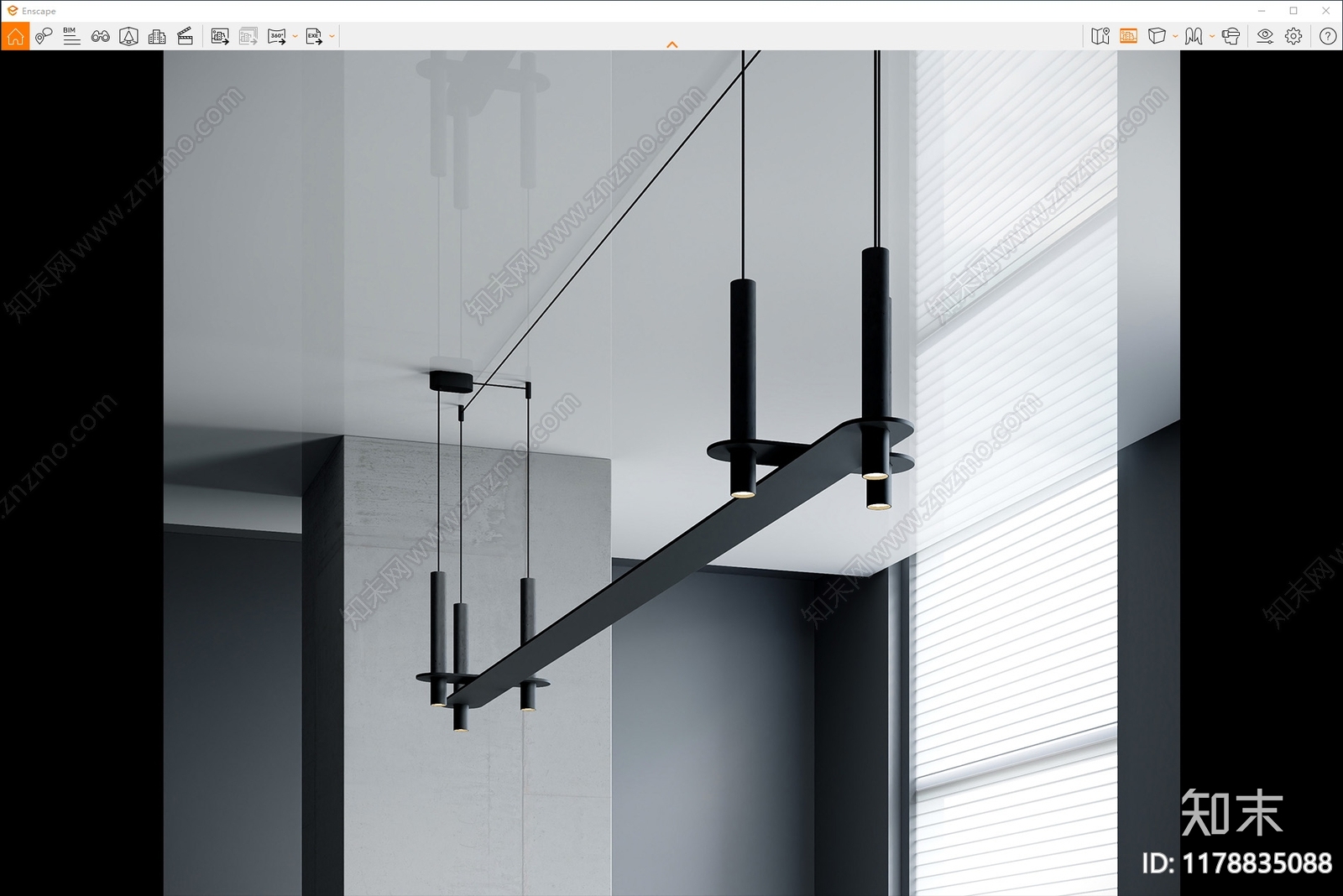The width and height of the screenshot is (1343, 896).
Task: Click the EXE standalone export icon
Action: [x=314, y=36]
